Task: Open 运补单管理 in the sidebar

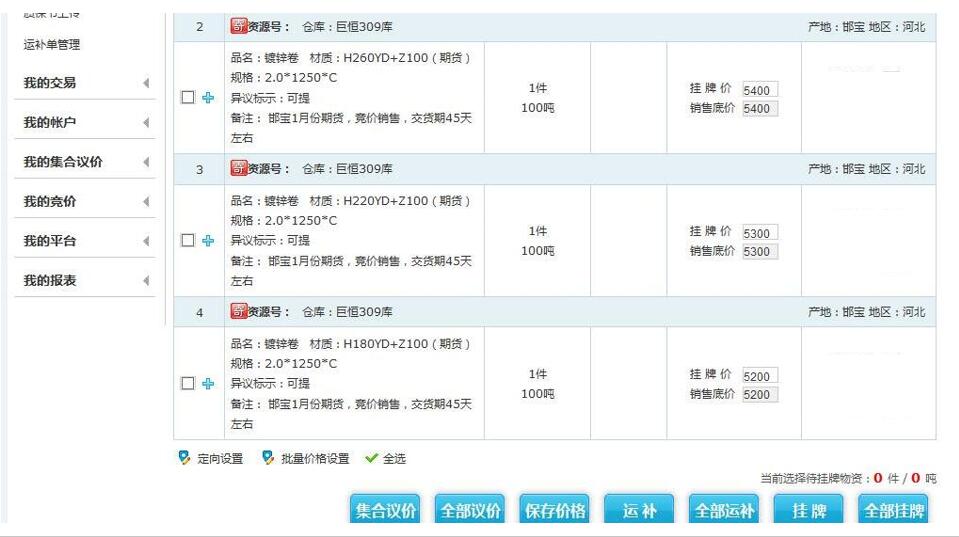Action: (x=52, y=45)
